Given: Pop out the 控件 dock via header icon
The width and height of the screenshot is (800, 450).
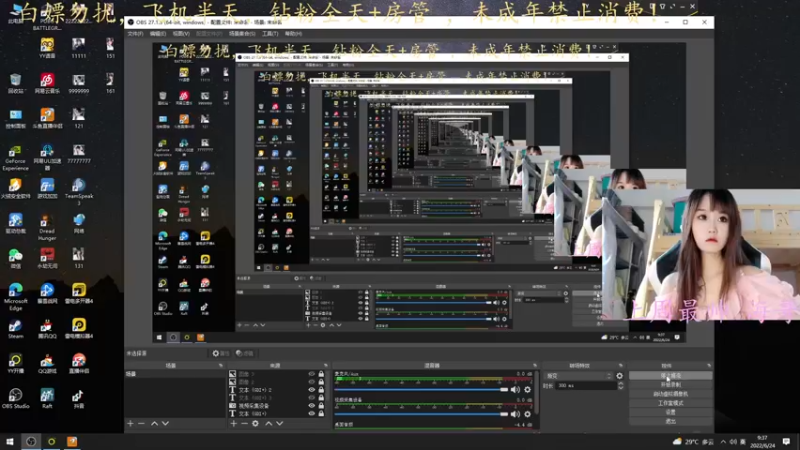Looking at the screenshot, I should tap(709, 366).
